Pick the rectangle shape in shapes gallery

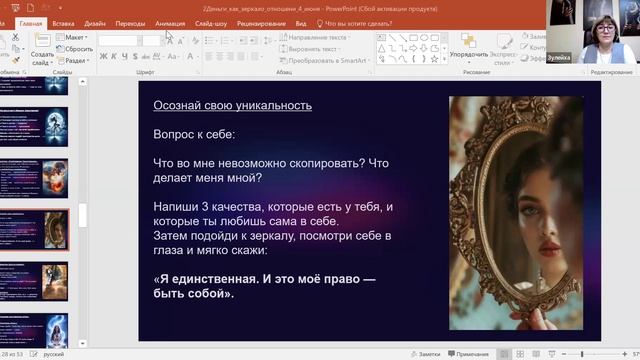(413, 38)
